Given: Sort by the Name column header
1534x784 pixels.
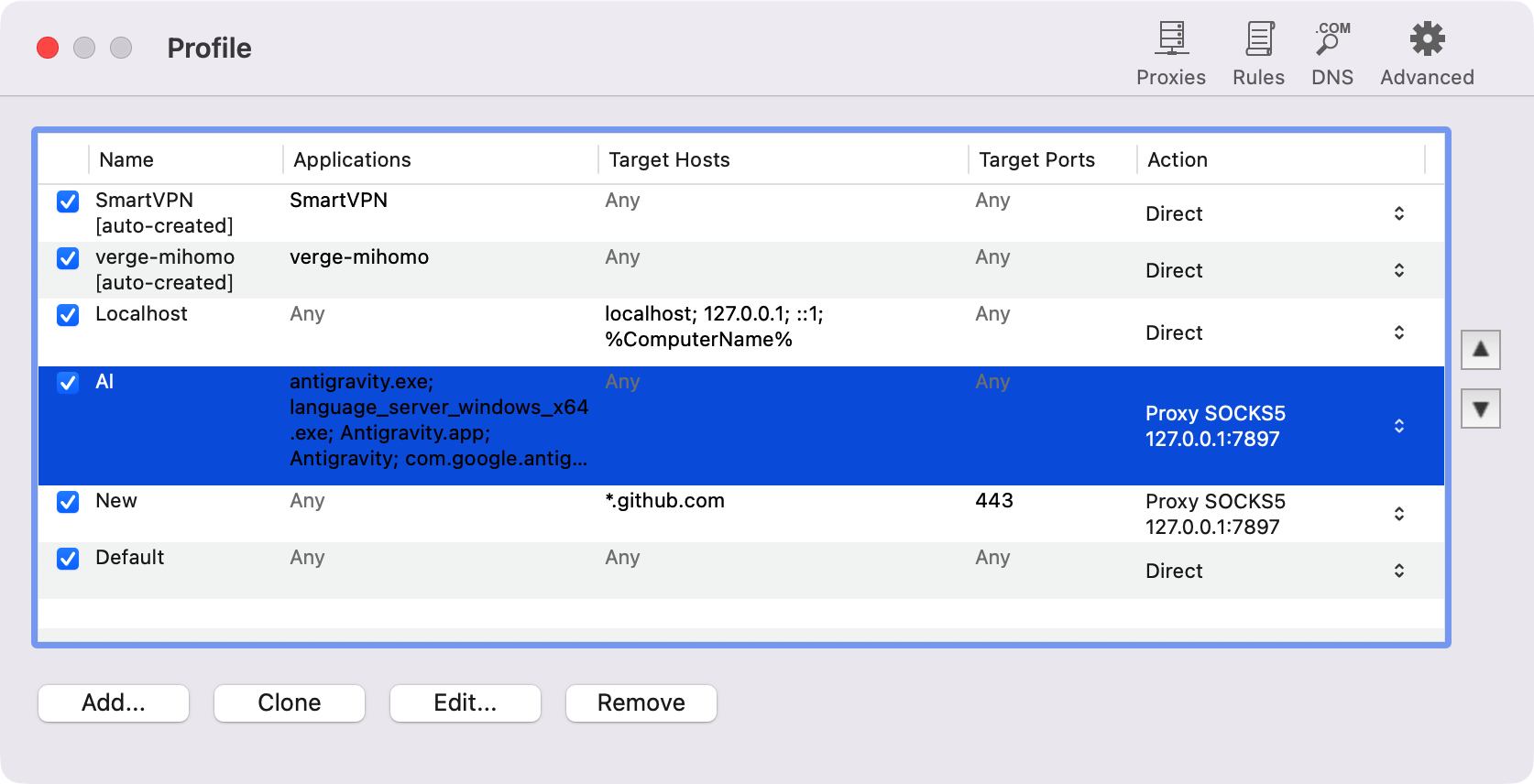Looking at the screenshot, I should pyautogui.click(x=185, y=159).
